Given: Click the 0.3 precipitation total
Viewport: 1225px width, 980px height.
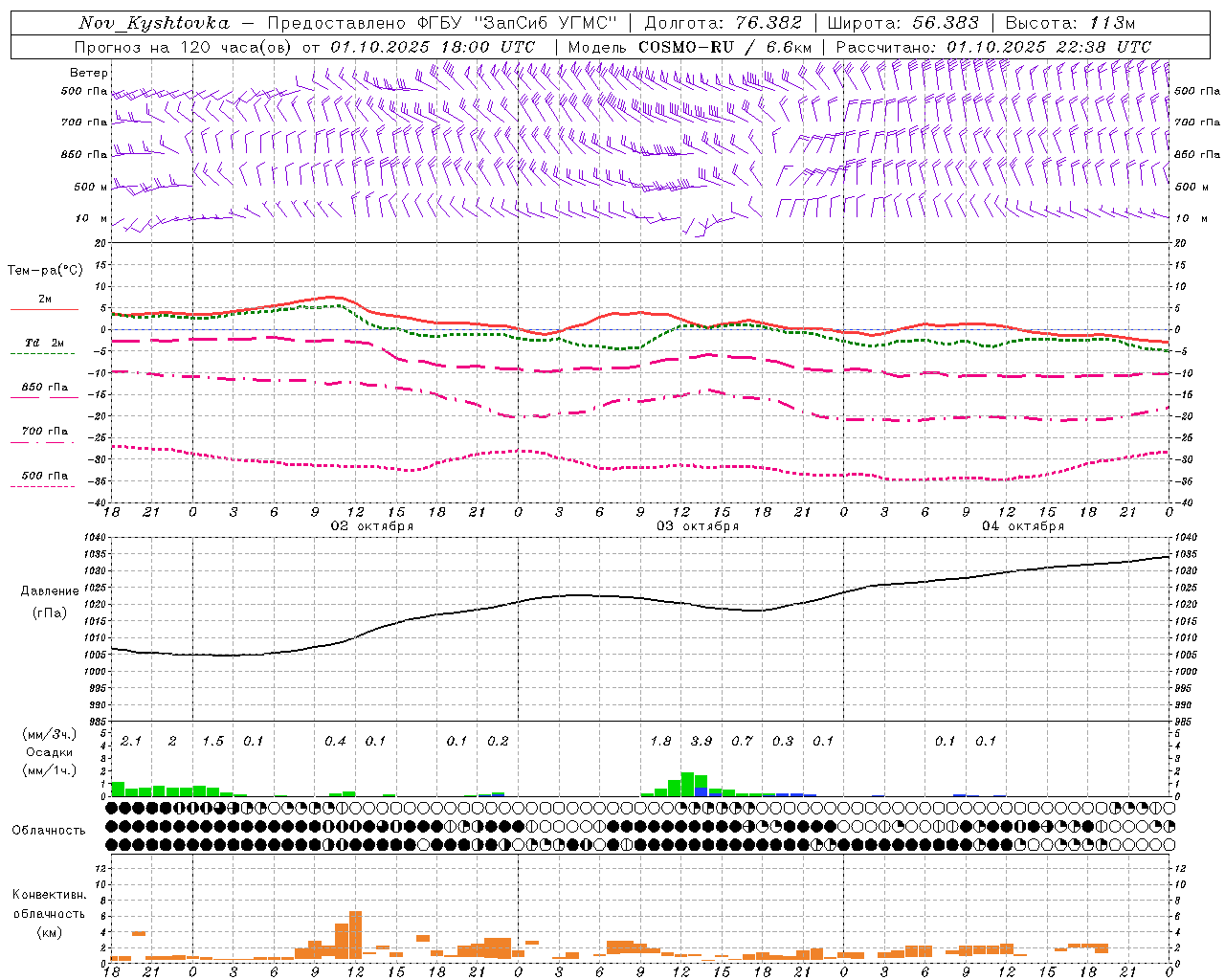Looking at the screenshot, I should click(x=783, y=742).
